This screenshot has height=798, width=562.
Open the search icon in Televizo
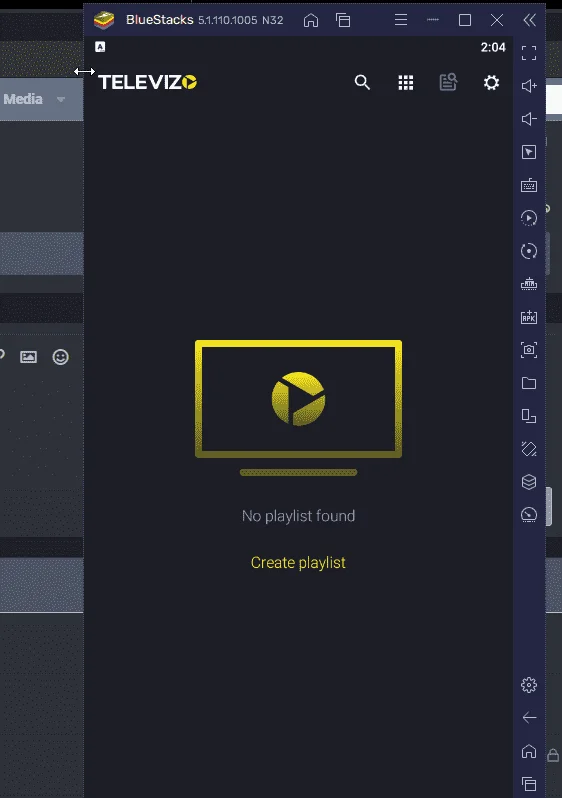tap(362, 82)
